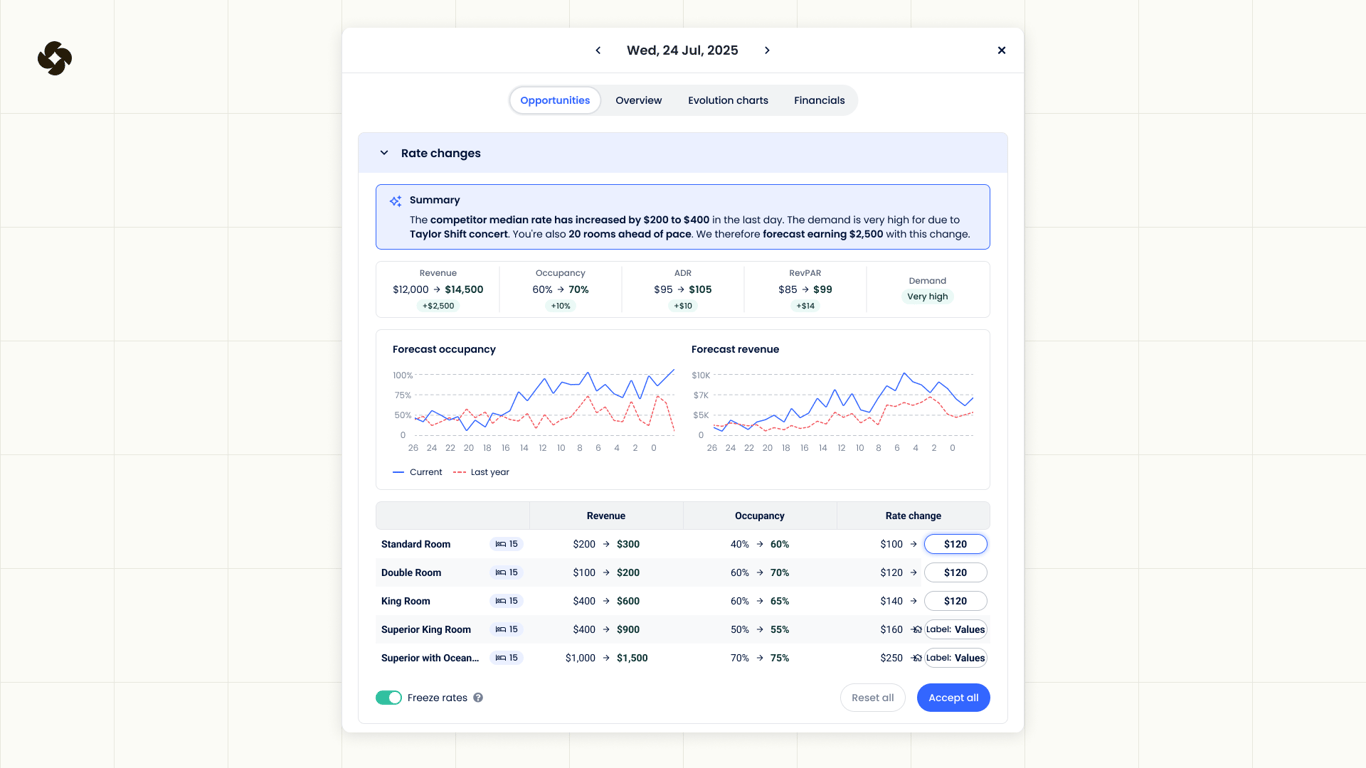Switch to the Evolution charts tab

[x=728, y=100]
